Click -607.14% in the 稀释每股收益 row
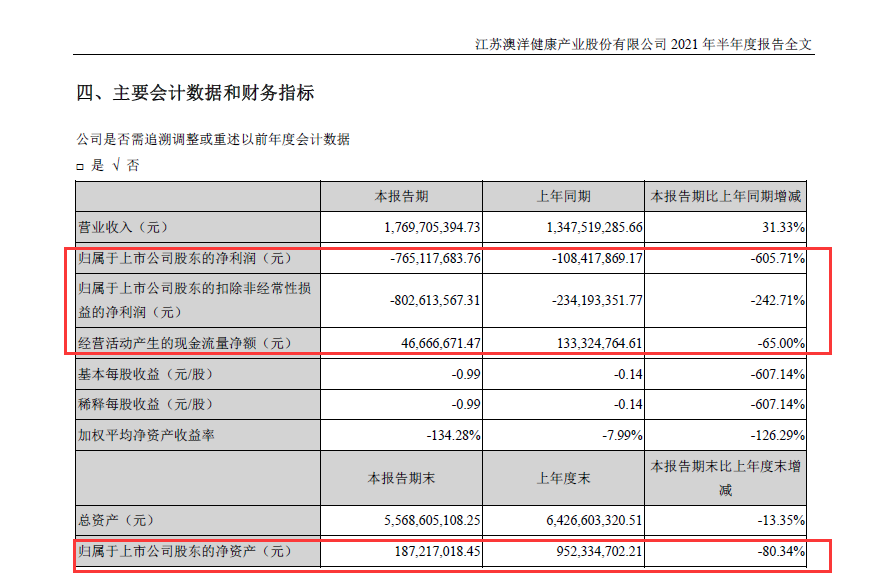Viewport: 881px width, 574px height. point(778,404)
